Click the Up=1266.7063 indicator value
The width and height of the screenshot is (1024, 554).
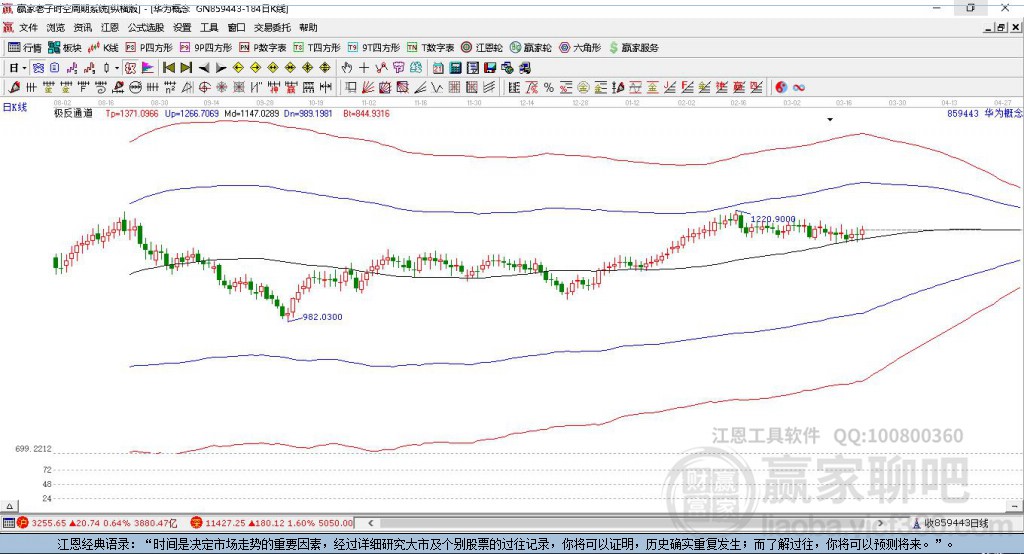(x=191, y=114)
